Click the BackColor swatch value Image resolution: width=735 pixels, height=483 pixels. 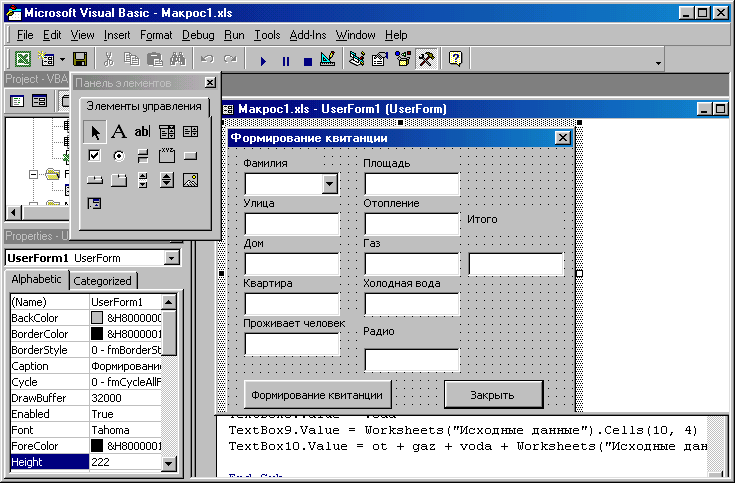click(97, 318)
